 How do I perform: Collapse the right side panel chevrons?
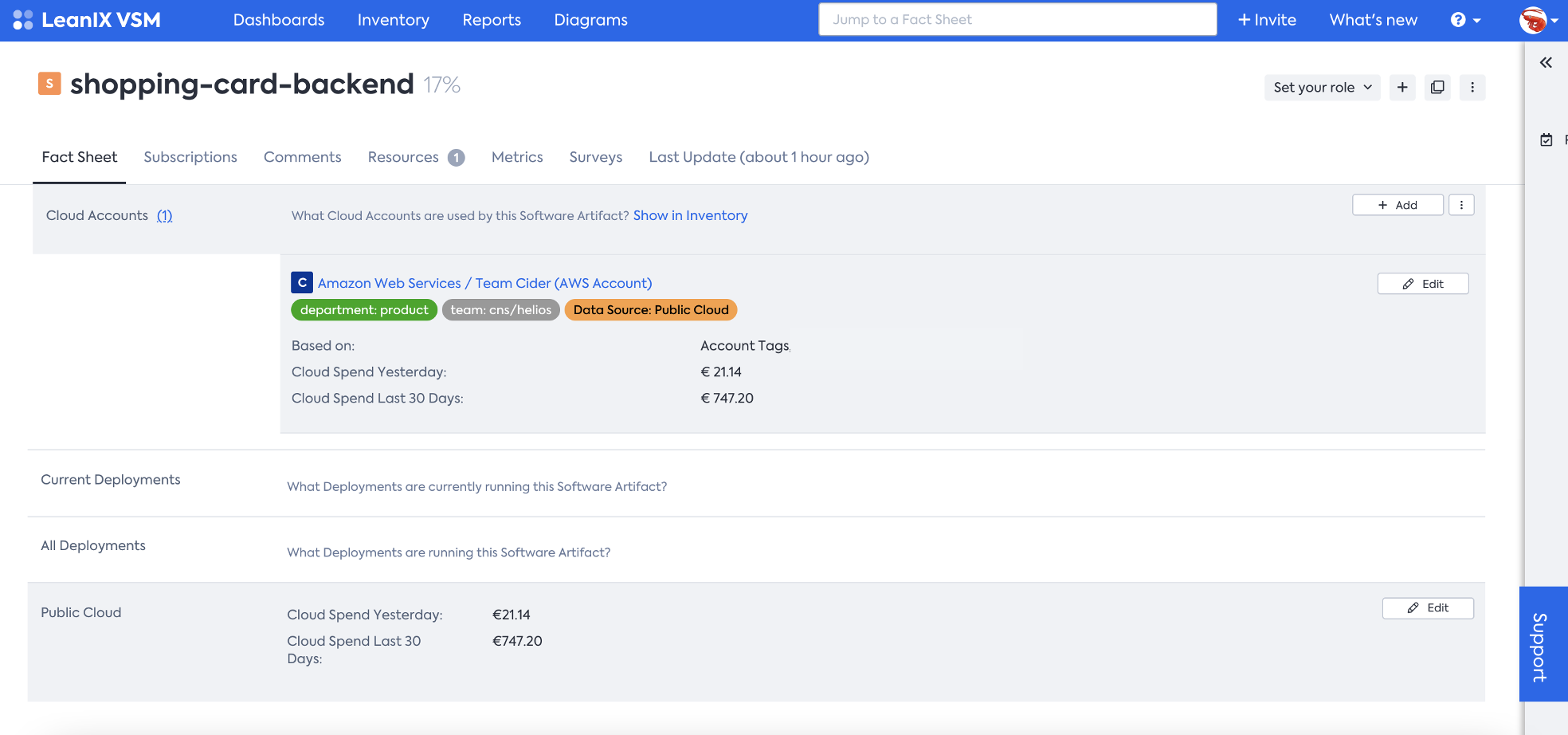1546,63
